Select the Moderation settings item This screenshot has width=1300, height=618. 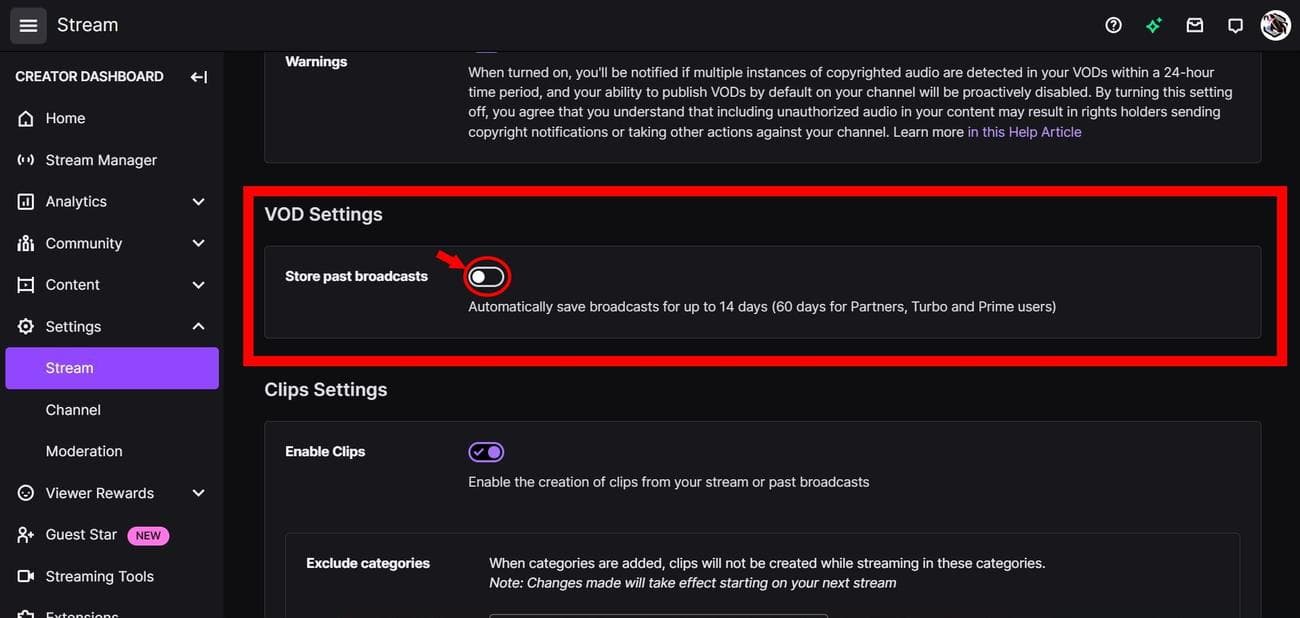coord(84,451)
